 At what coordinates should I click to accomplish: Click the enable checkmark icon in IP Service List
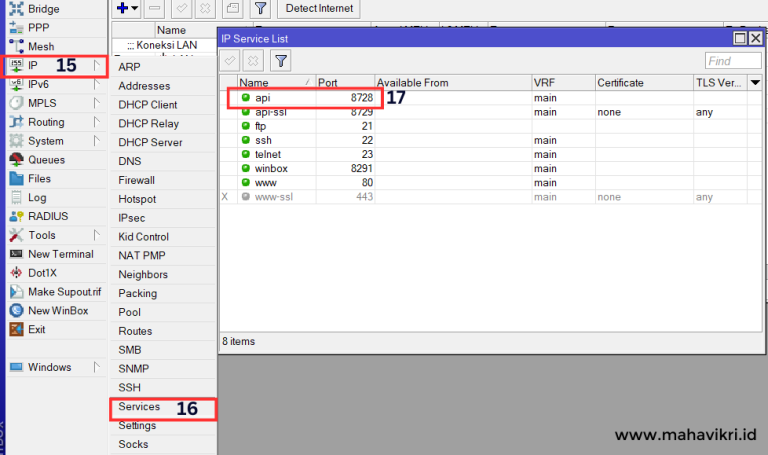(x=230, y=61)
